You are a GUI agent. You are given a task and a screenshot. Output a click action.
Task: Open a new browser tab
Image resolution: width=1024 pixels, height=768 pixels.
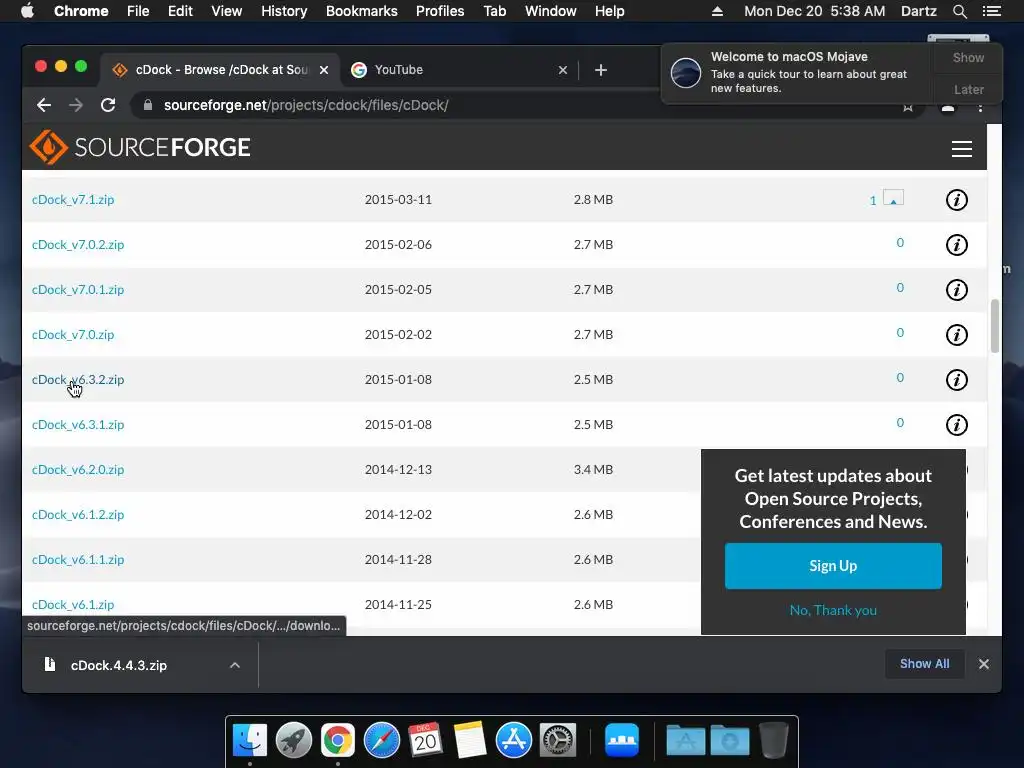601,70
